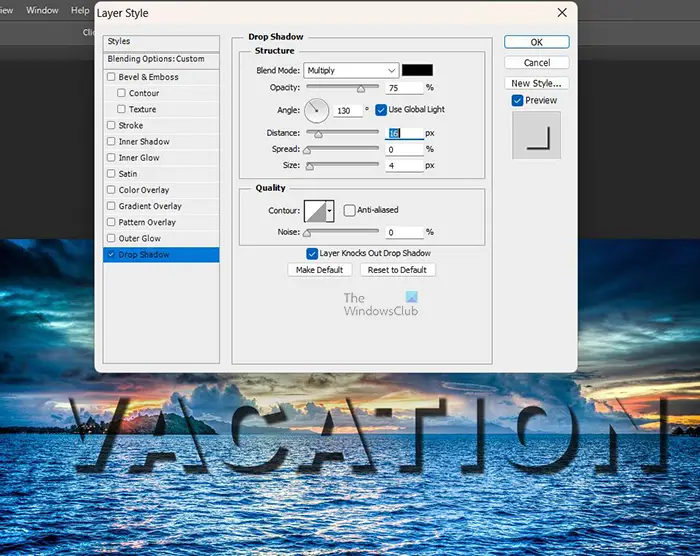Select the Styles list header

[161, 42]
